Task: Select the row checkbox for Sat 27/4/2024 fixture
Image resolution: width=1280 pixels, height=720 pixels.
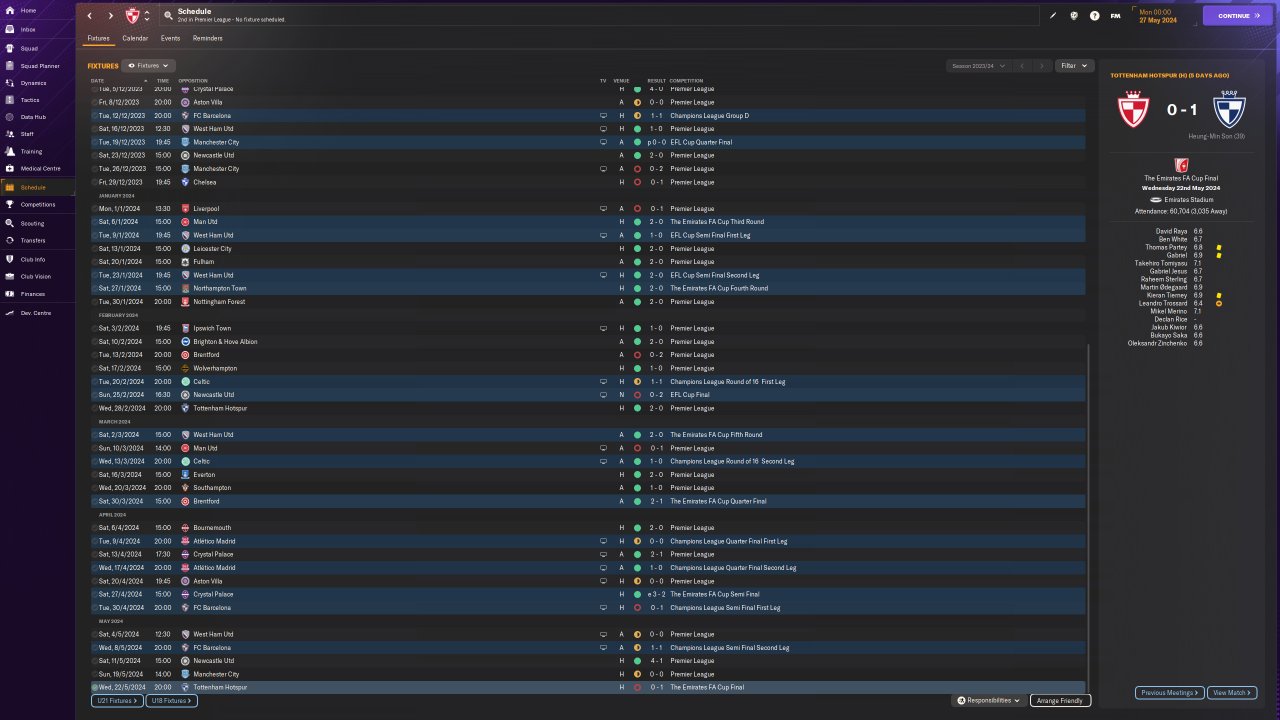Action: point(95,594)
